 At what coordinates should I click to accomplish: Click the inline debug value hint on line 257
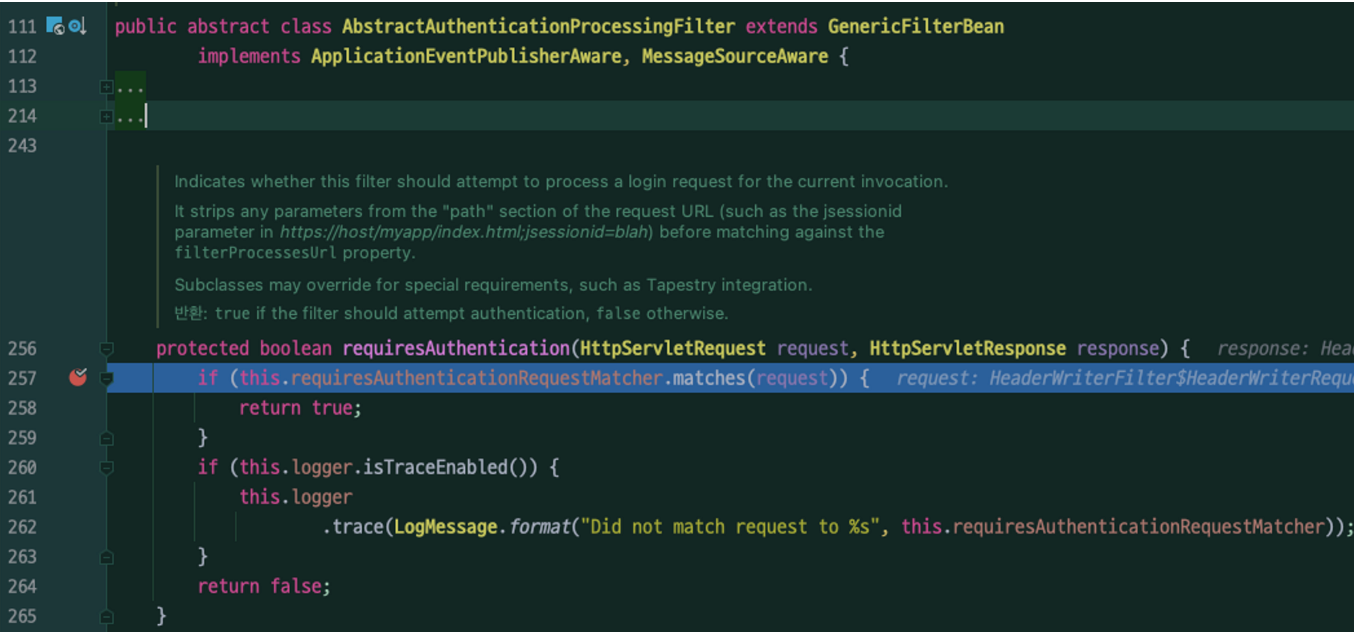(x=1120, y=379)
